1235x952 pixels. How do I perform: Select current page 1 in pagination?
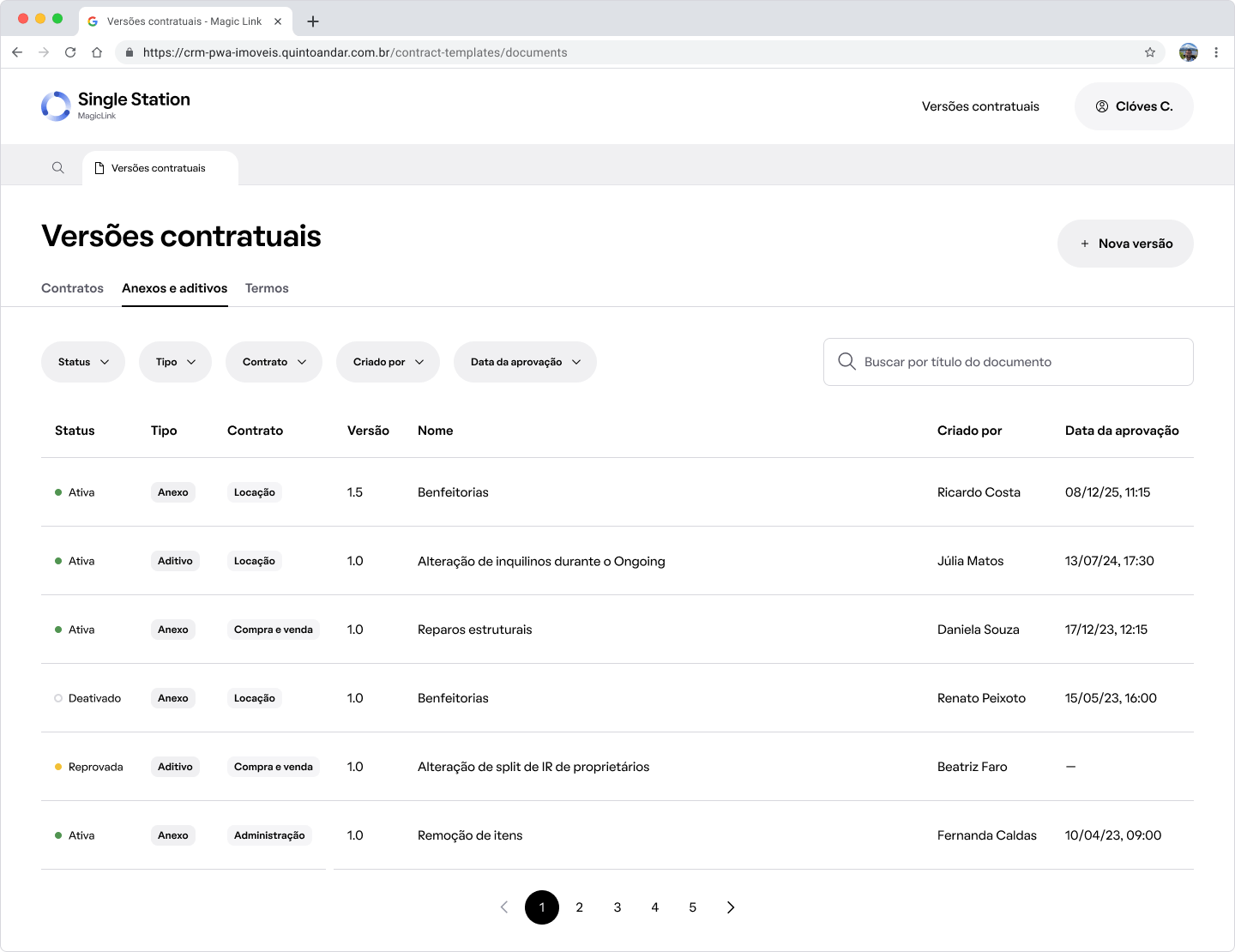click(x=542, y=907)
